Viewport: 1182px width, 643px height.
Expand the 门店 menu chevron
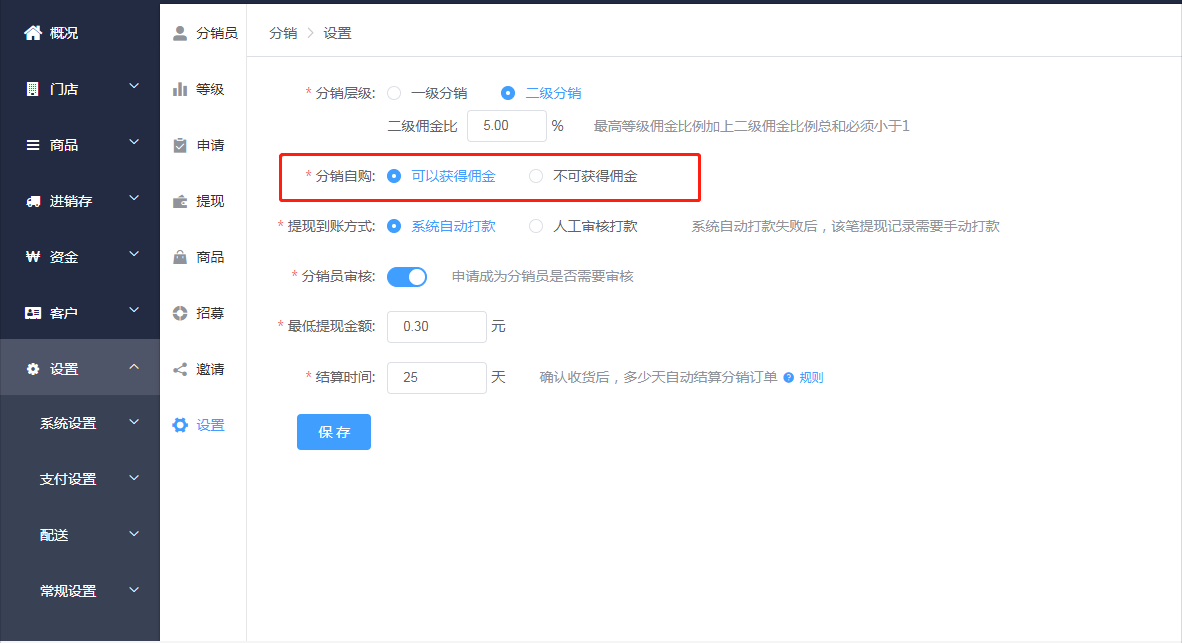[134, 86]
